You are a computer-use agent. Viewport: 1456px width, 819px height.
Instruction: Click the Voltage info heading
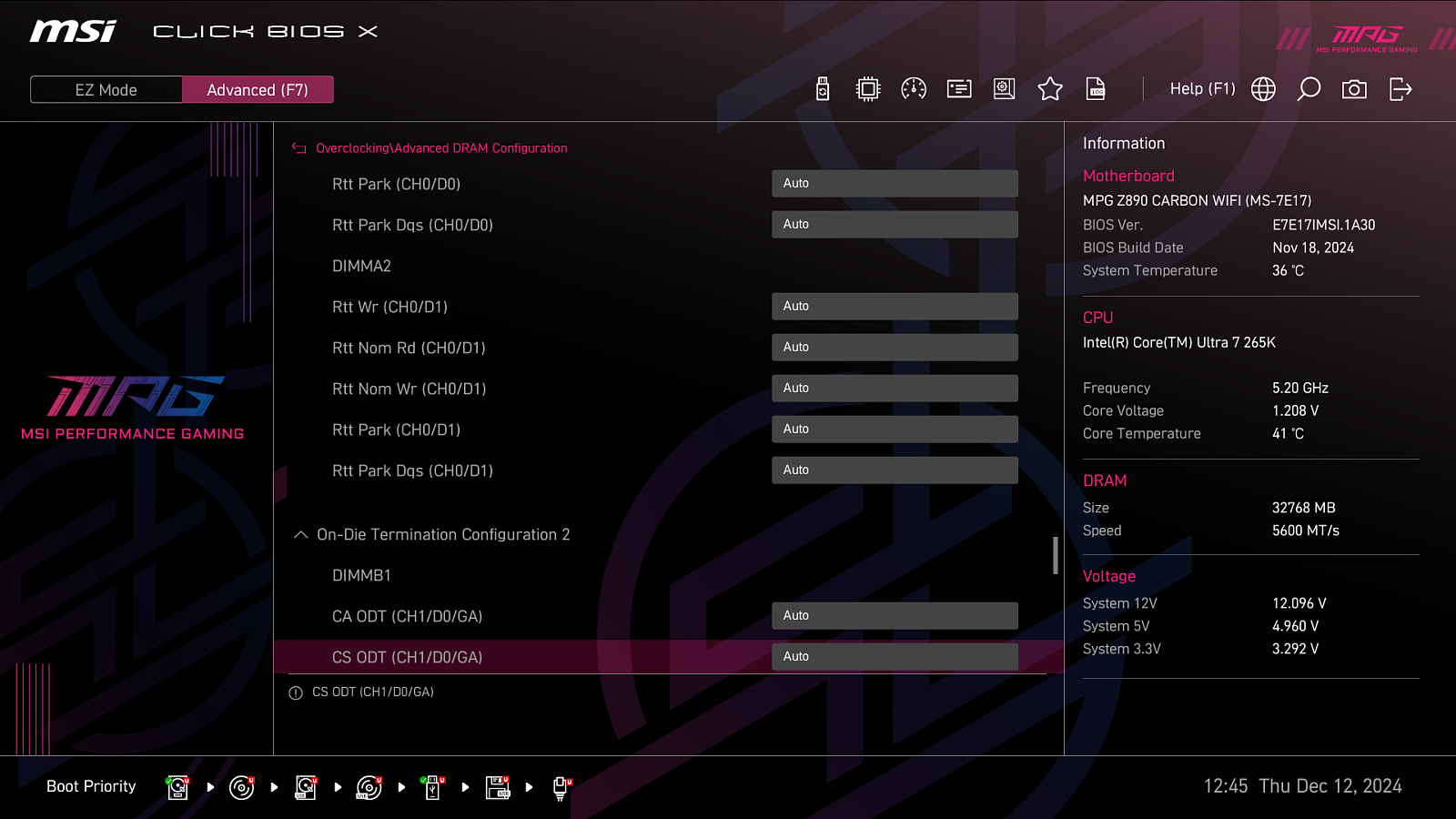coord(1109,576)
